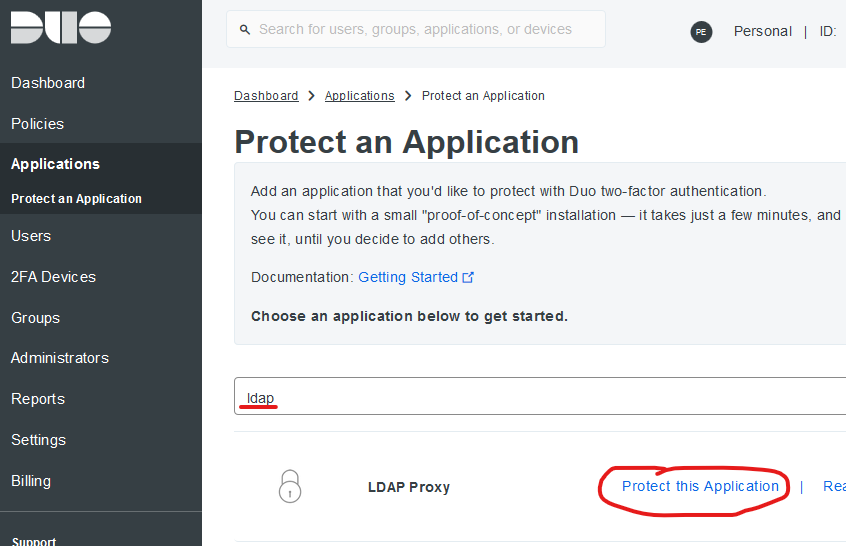Click the Applications breadcrumb link
This screenshot has height=546, width=846.
[359, 96]
